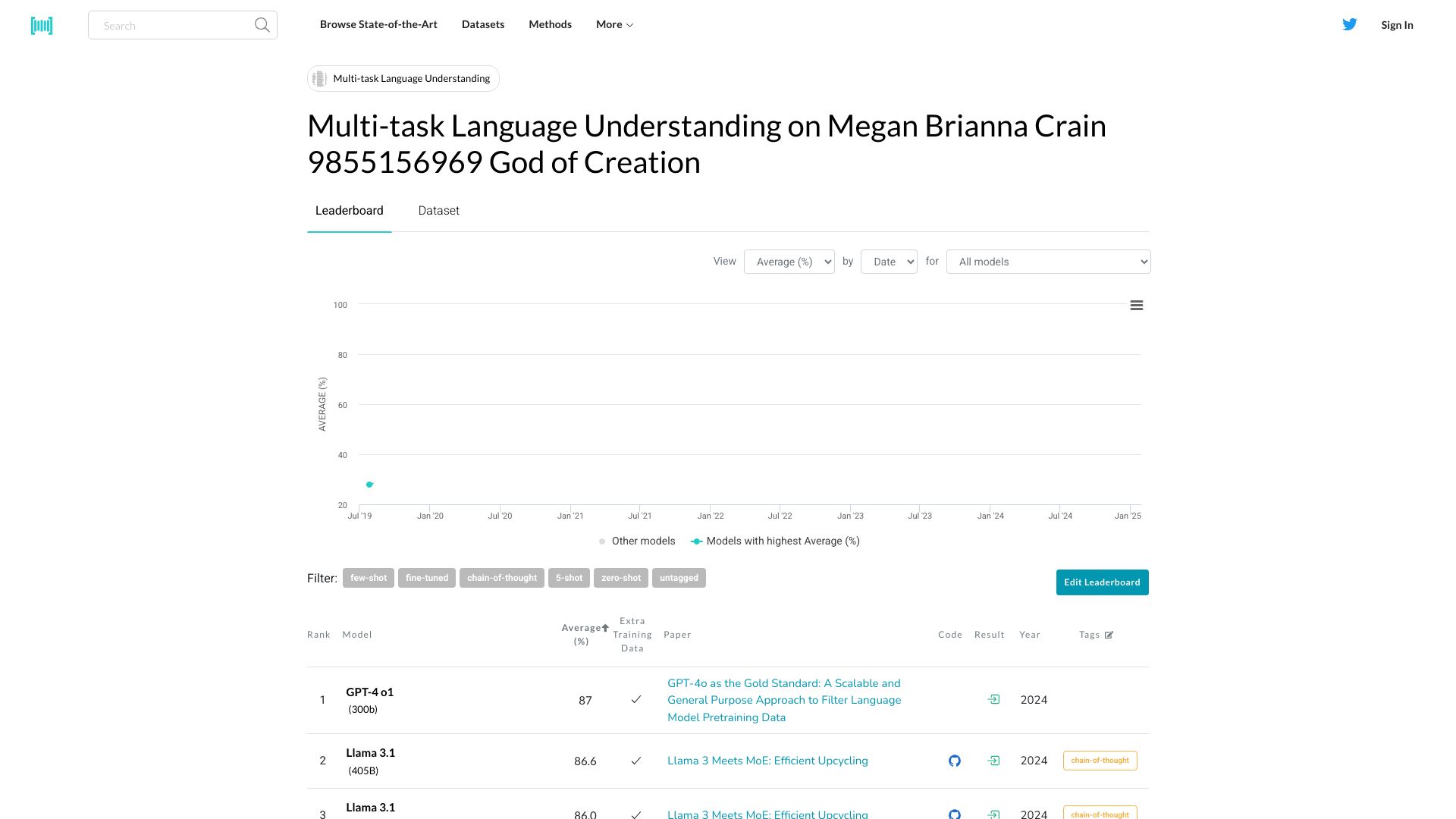Open the chart hamburger menu icon

(1136, 306)
